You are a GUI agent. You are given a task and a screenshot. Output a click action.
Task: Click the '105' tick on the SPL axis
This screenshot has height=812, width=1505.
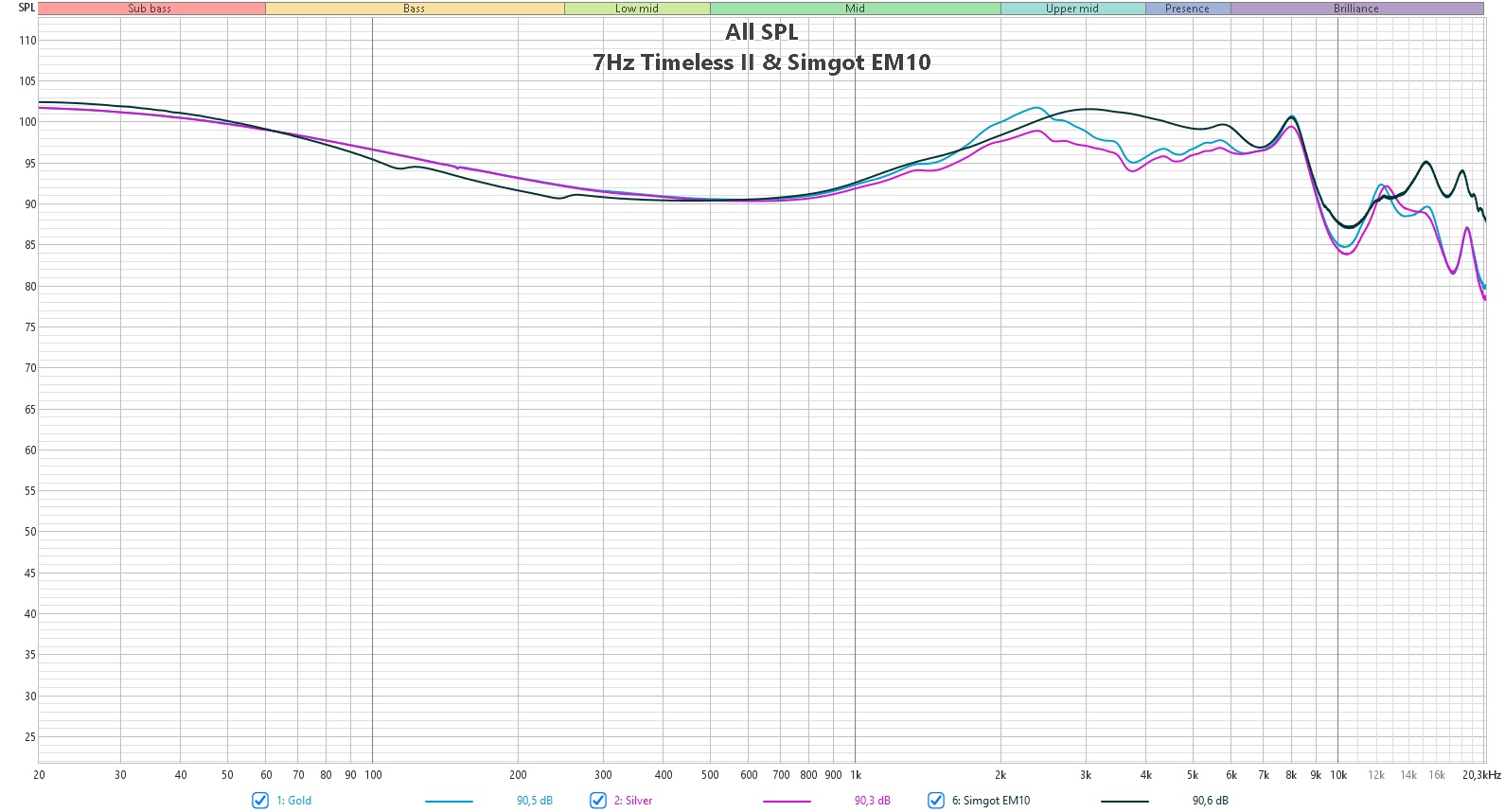point(27,81)
